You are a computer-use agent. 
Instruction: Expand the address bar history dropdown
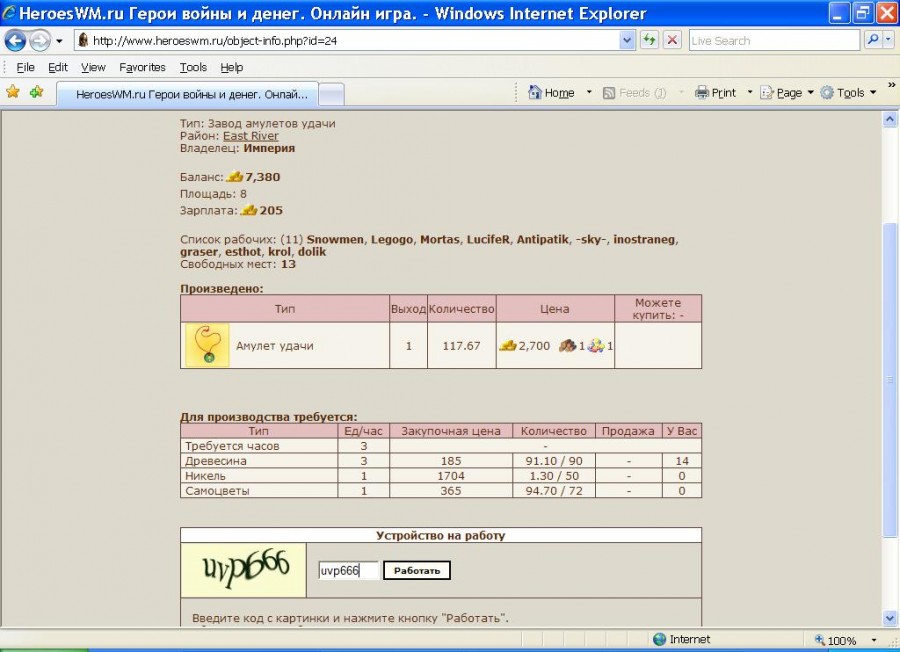click(627, 41)
